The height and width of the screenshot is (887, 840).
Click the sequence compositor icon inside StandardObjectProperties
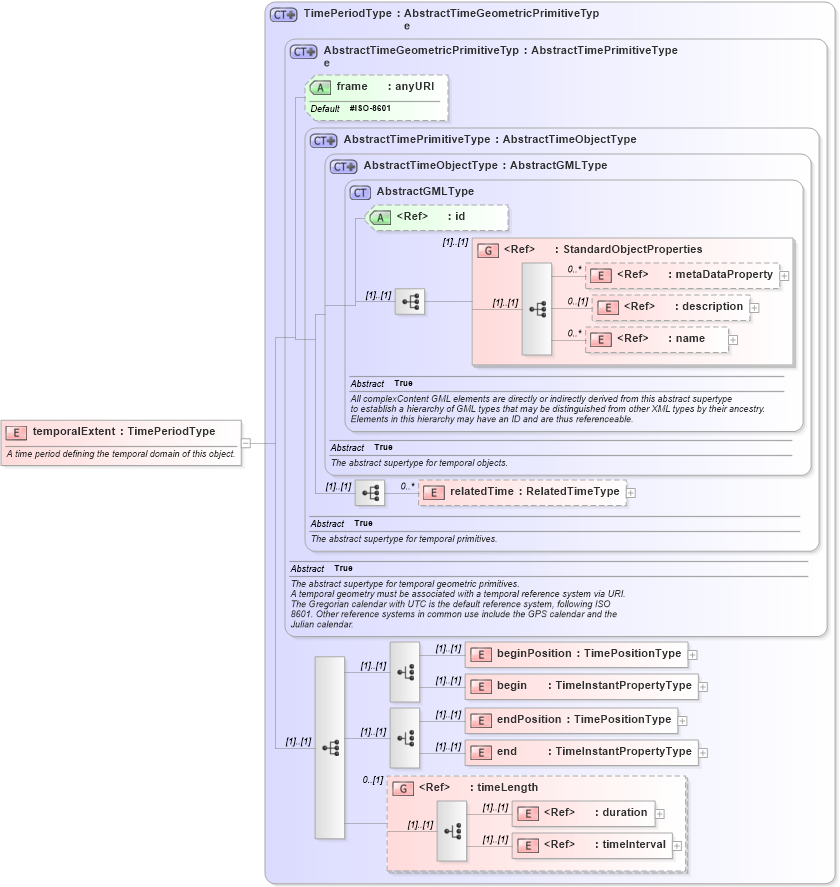coord(536,308)
